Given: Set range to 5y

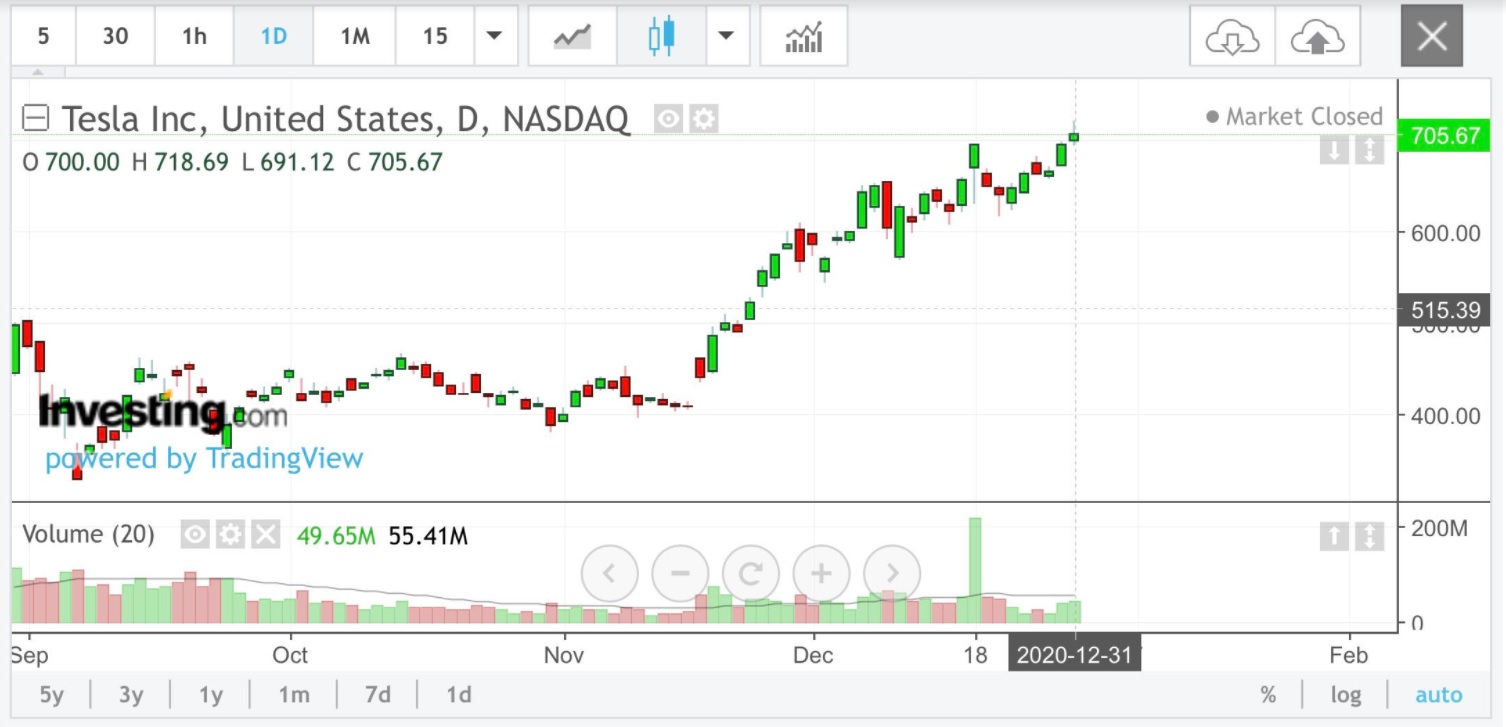Looking at the screenshot, I should click(x=51, y=694).
